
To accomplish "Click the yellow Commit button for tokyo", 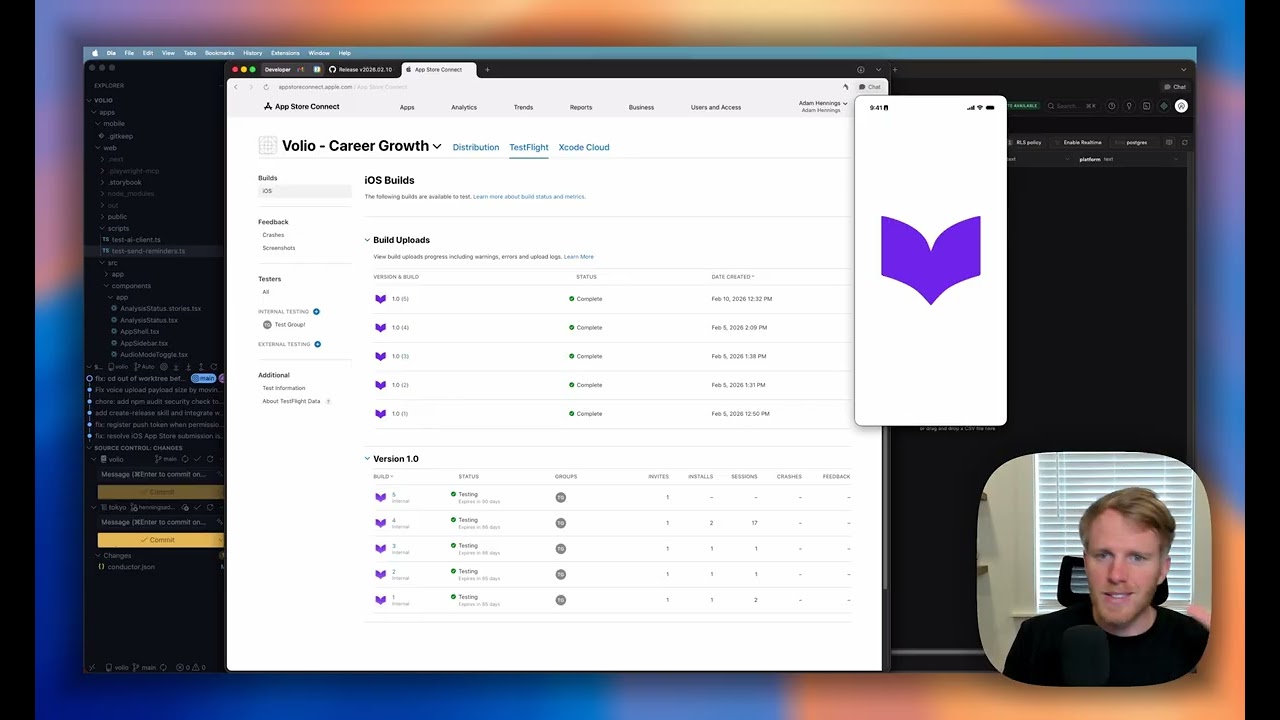I will point(160,540).
